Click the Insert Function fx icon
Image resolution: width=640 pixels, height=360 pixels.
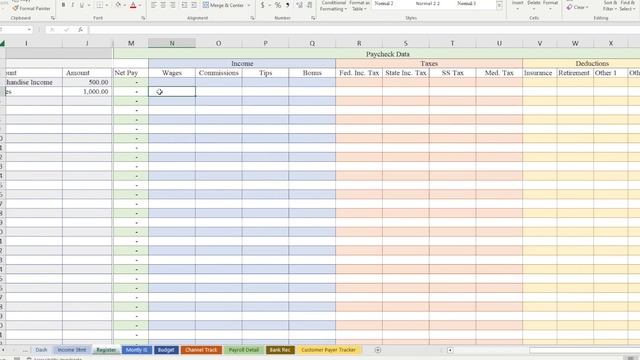tap(81, 29)
